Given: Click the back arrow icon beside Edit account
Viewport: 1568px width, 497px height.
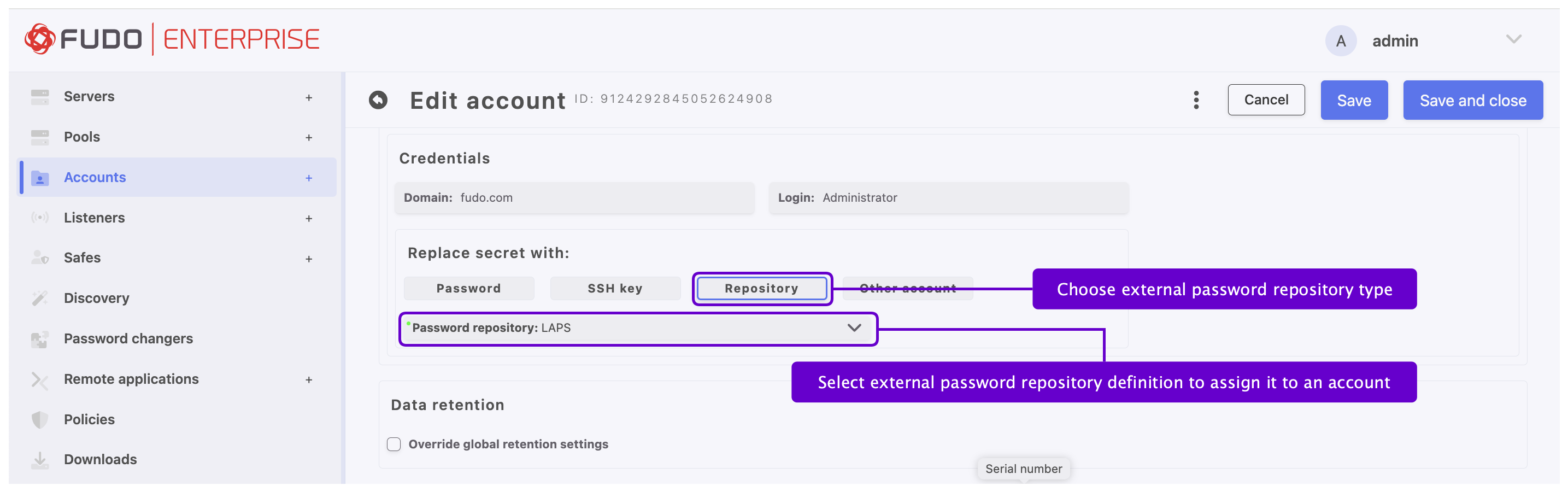Looking at the screenshot, I should click(378, 100).
